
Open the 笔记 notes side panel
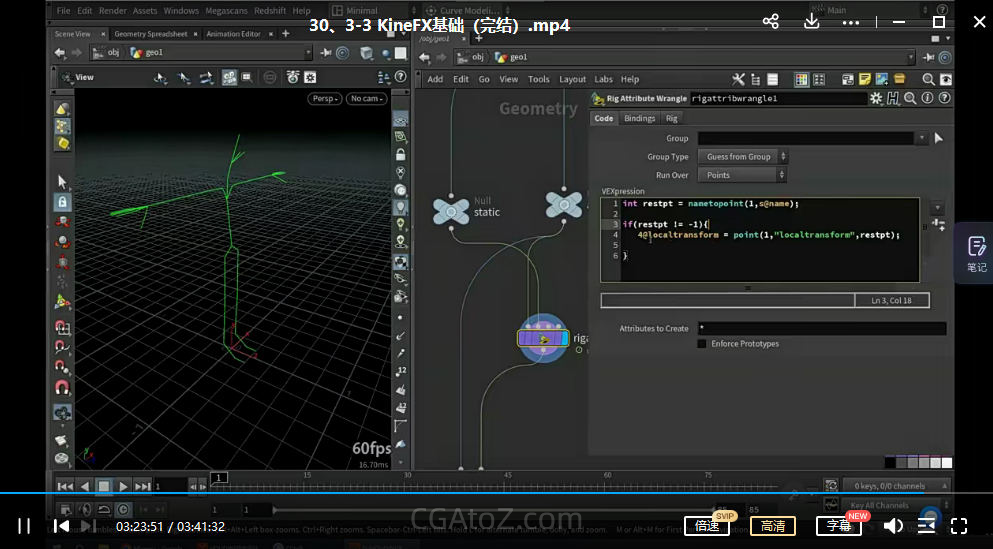click(x=975, y=254)
